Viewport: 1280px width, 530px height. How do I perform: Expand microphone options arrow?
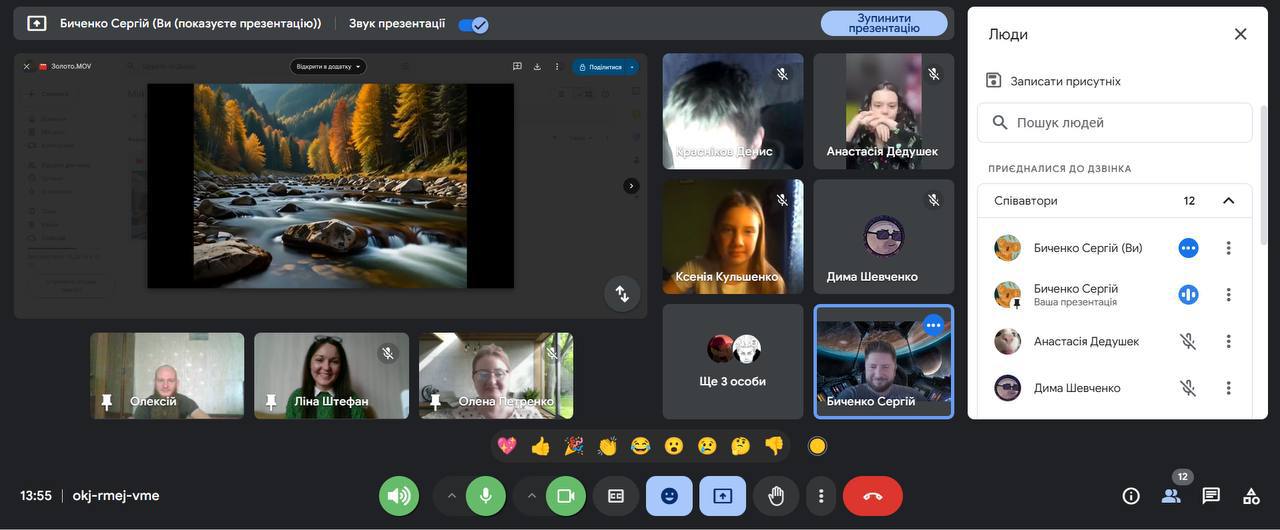[x=451, y=496]
